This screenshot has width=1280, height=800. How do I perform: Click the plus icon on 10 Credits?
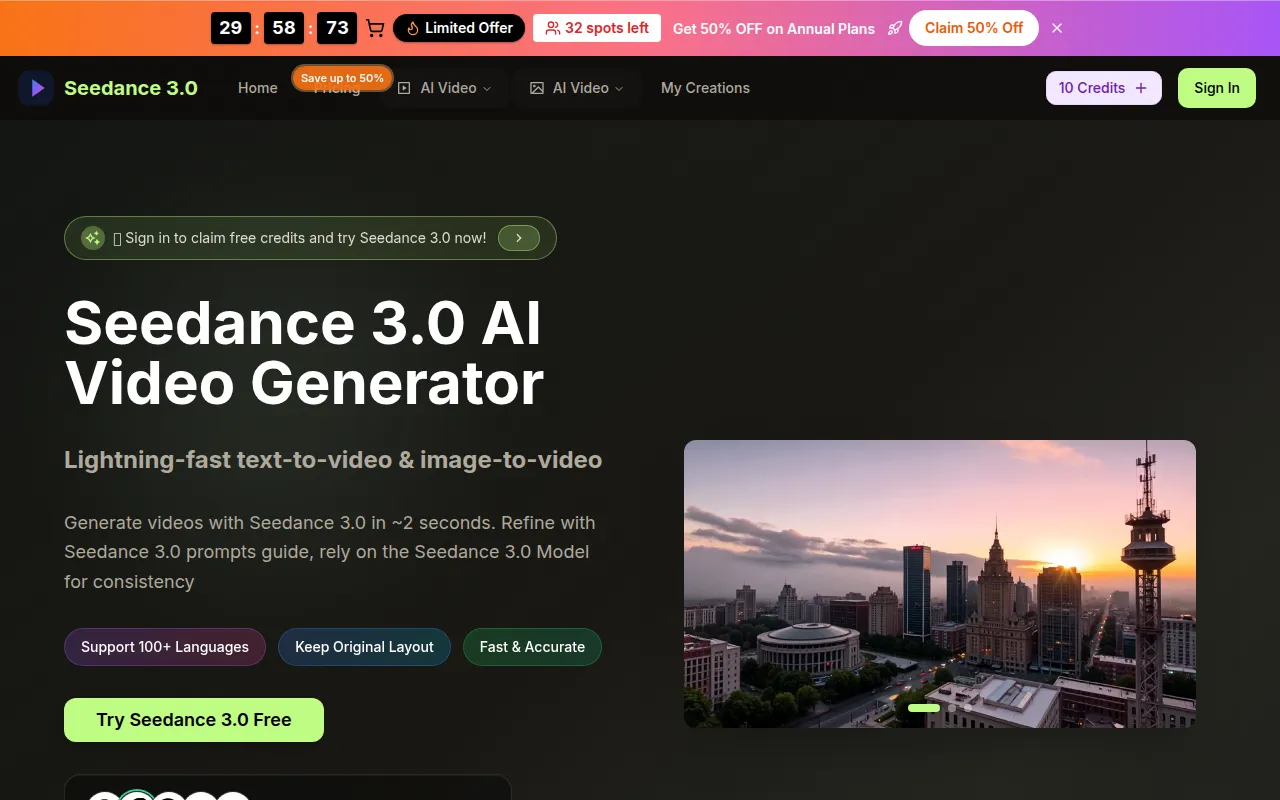[1141, 88]
